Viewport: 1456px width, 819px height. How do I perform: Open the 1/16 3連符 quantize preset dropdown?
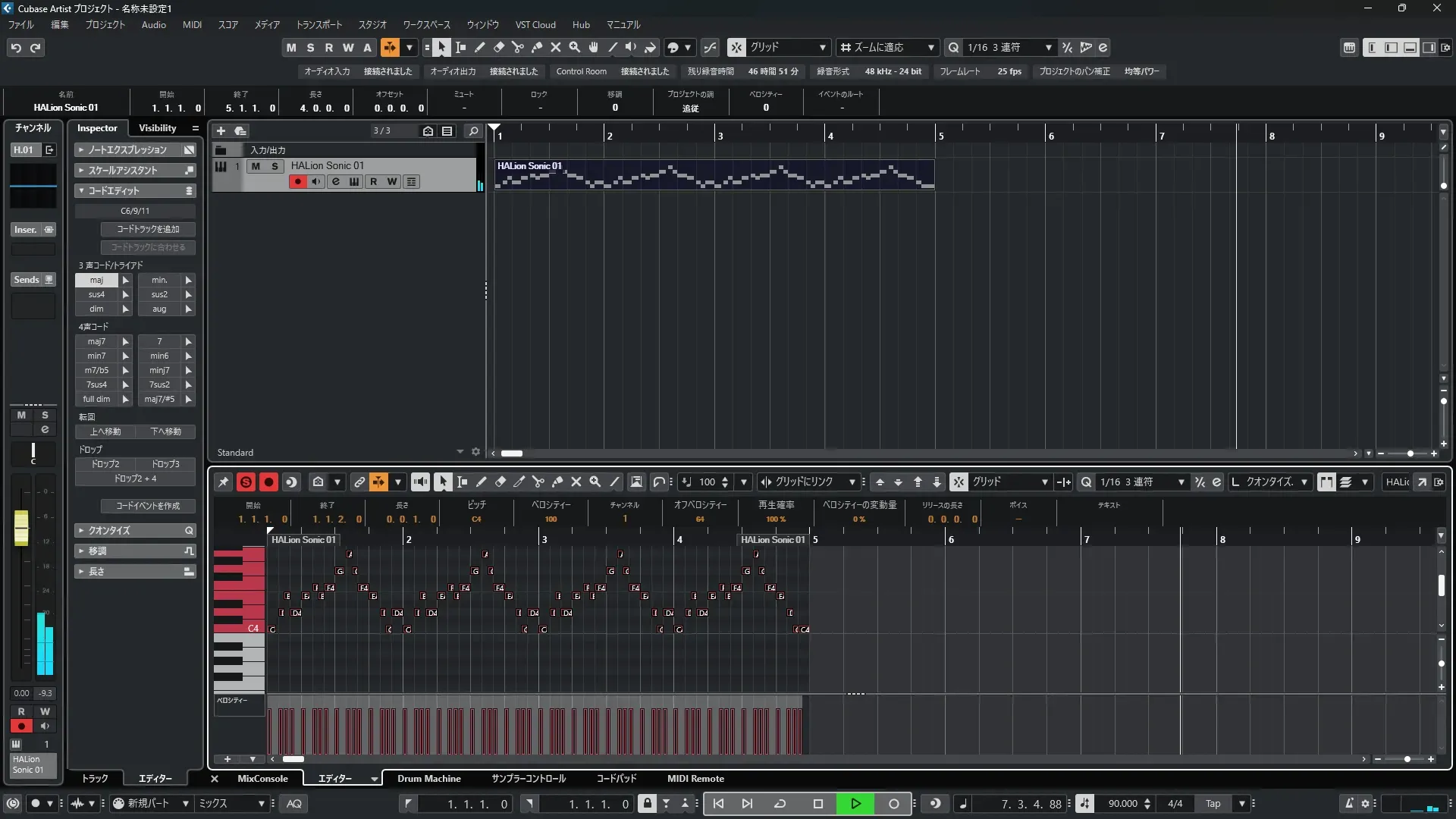(x=1048, y=48)
